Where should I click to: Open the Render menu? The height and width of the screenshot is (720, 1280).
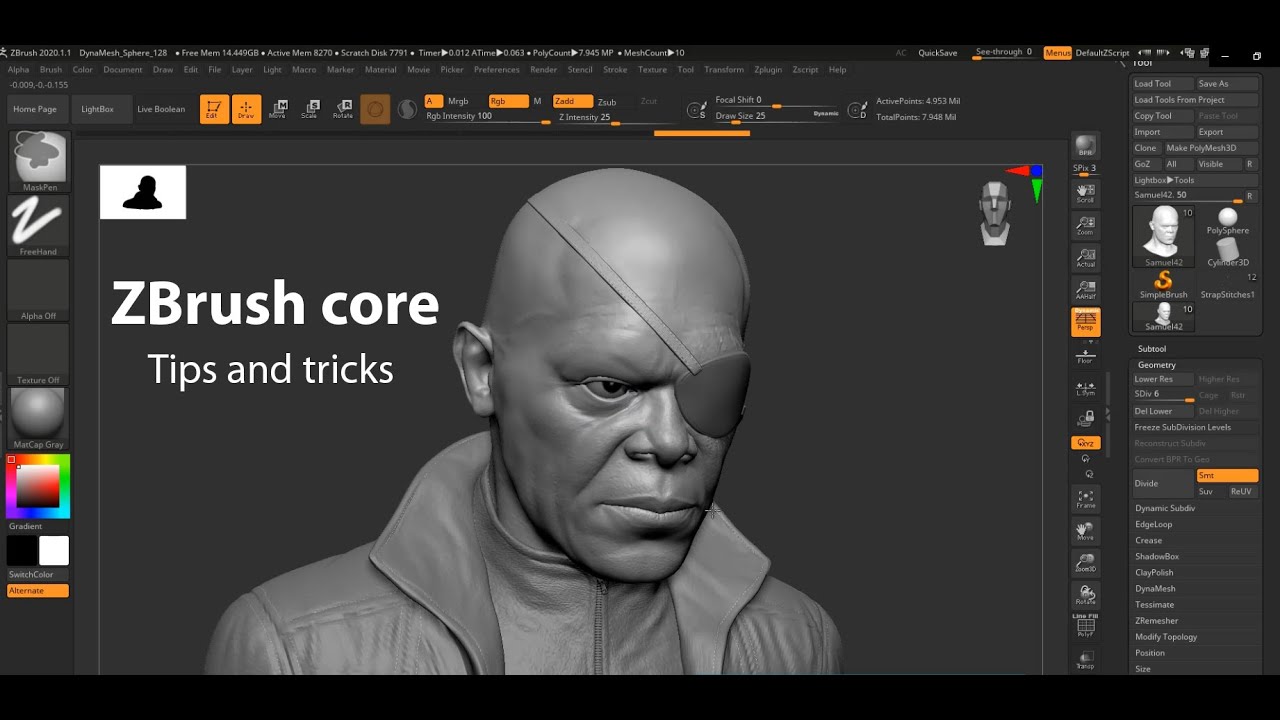coord(543,70)
